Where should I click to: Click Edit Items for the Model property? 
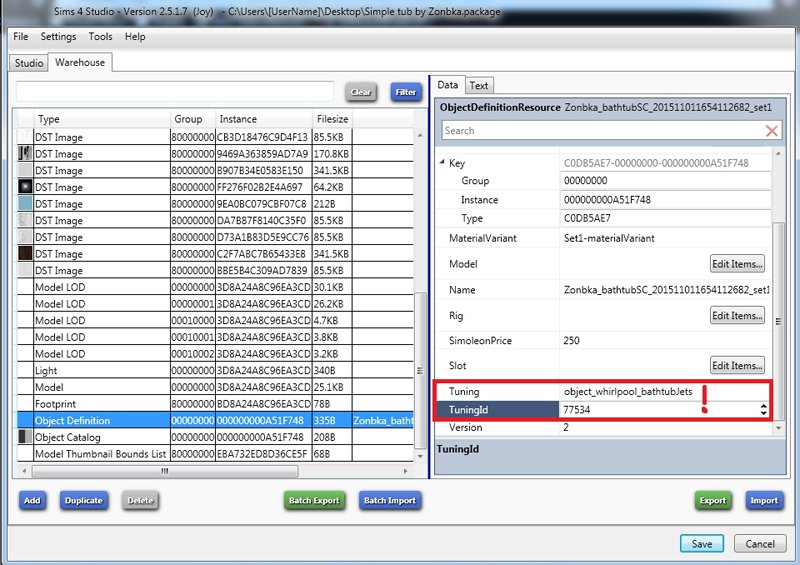[x=737, y=264]
